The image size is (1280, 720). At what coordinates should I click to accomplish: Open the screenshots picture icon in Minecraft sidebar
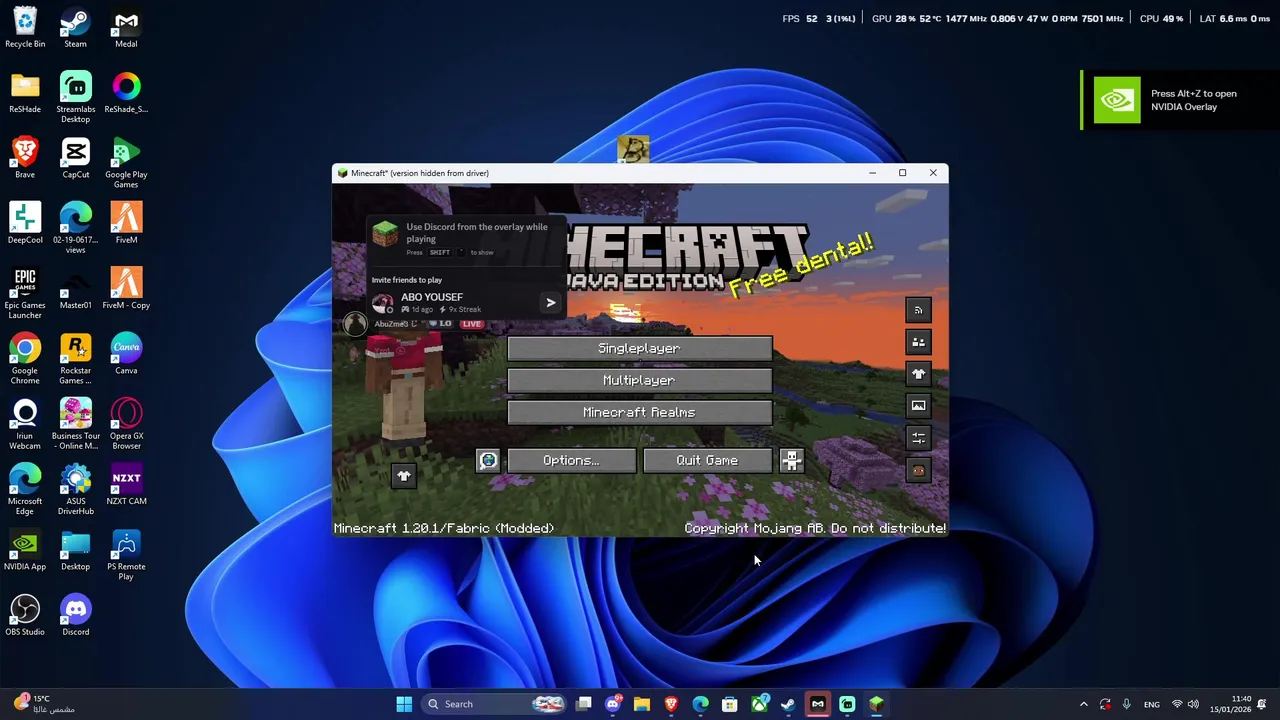(x=918, y=406)
